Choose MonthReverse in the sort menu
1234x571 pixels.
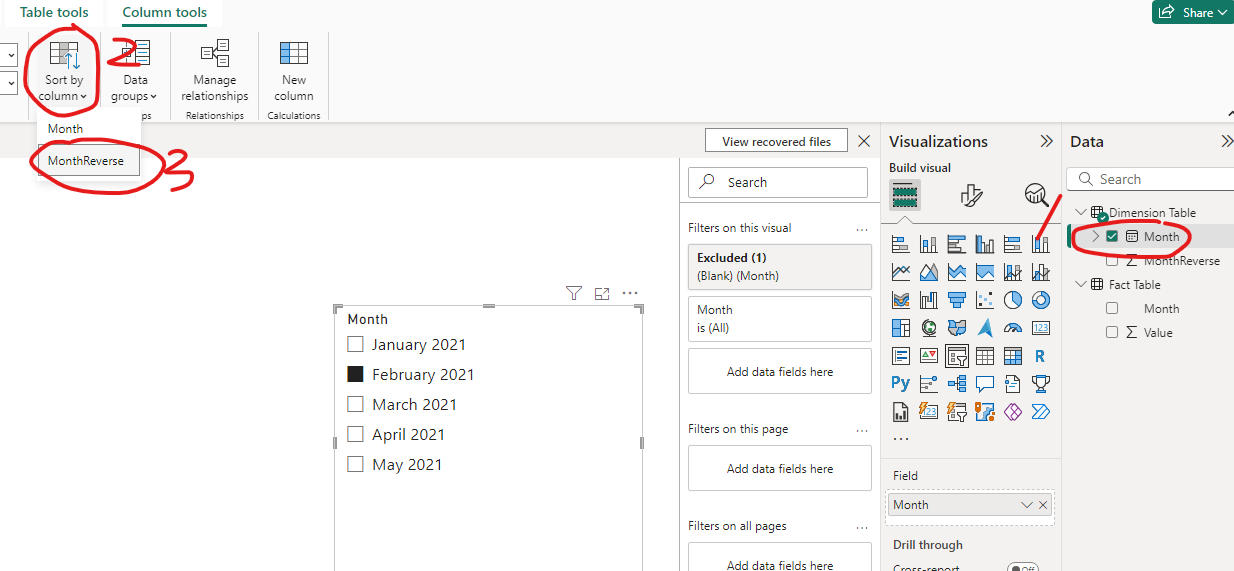tap(88, 160)
